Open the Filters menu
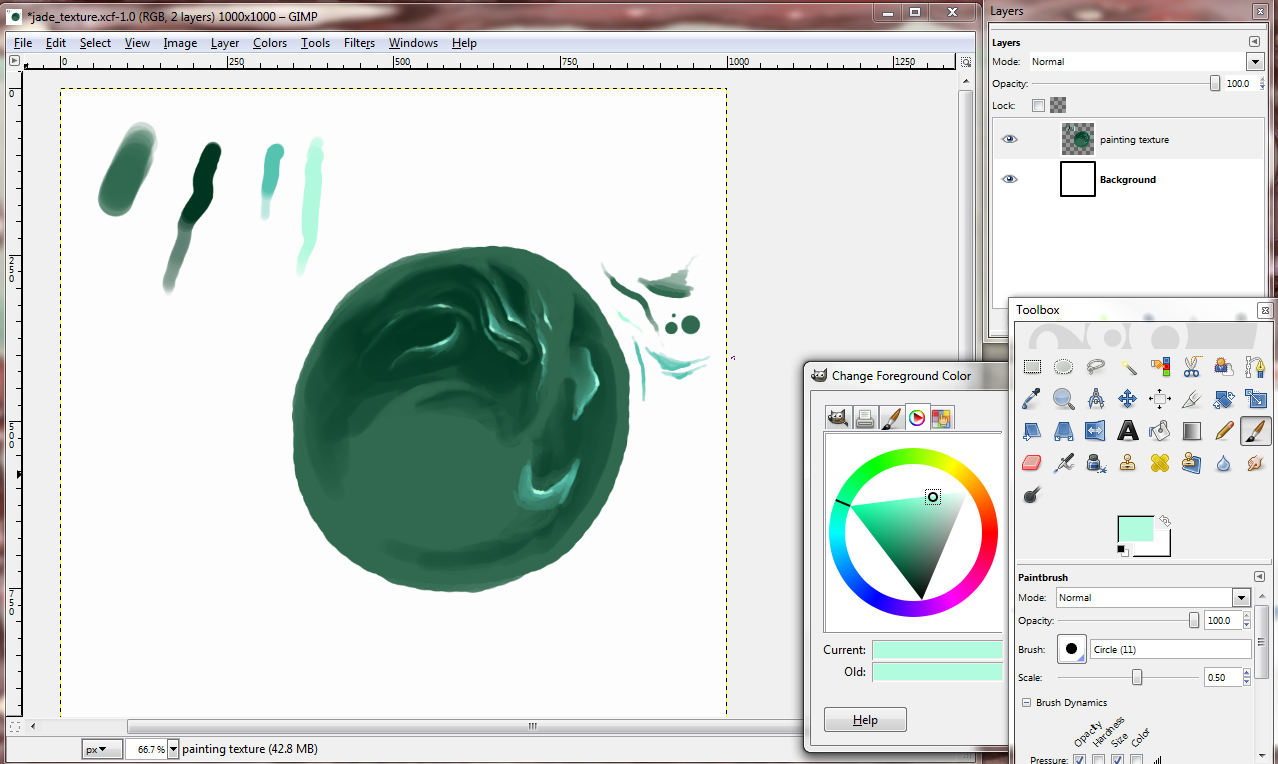This screenshot has height=764, width=1278. [x=359, y=43]
